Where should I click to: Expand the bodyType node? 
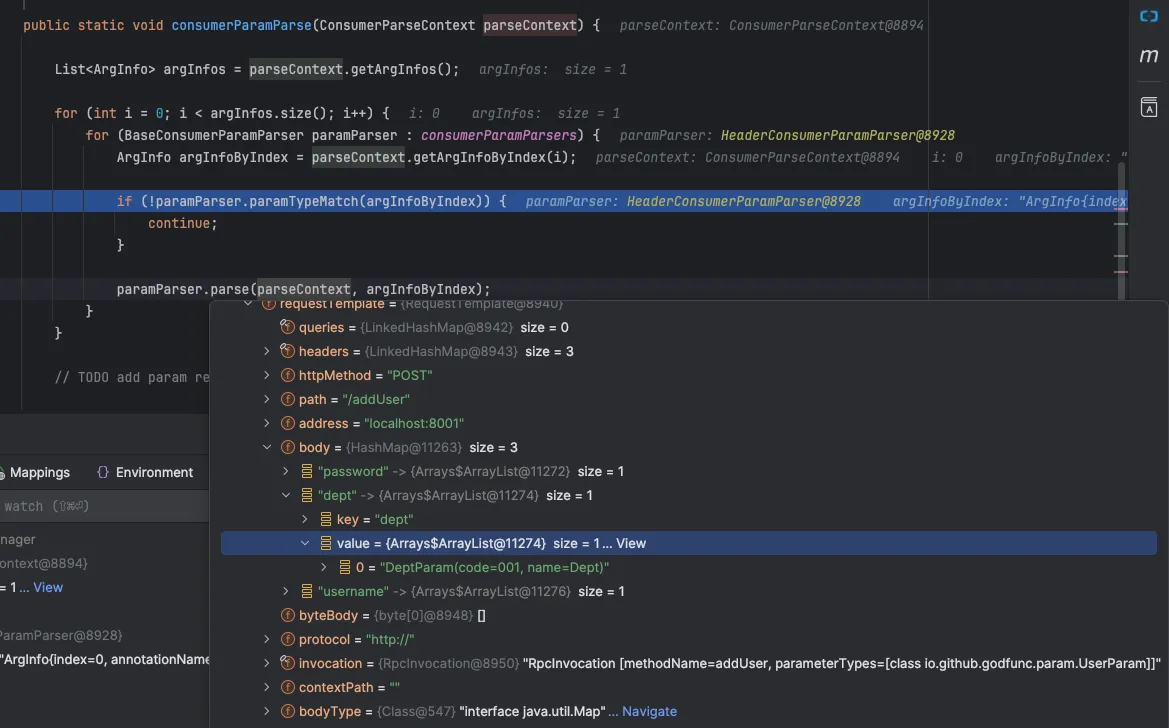coord(266,711)
